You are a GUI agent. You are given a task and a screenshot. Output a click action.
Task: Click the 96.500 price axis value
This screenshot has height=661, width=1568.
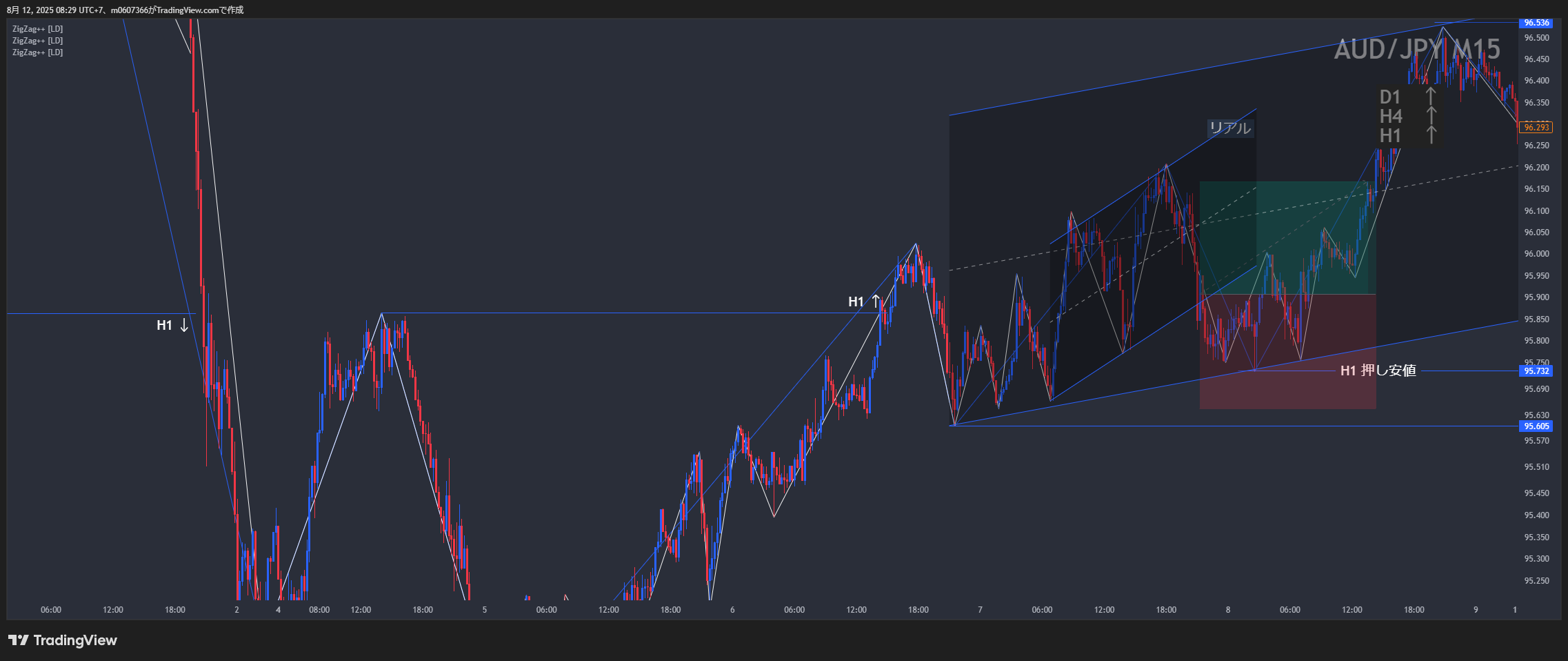coord(1536,38)
